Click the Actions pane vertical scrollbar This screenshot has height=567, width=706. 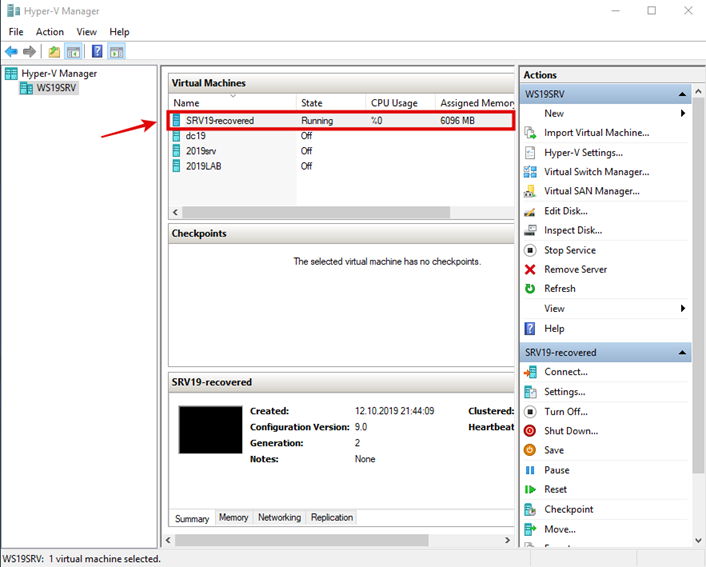point(698,286)
